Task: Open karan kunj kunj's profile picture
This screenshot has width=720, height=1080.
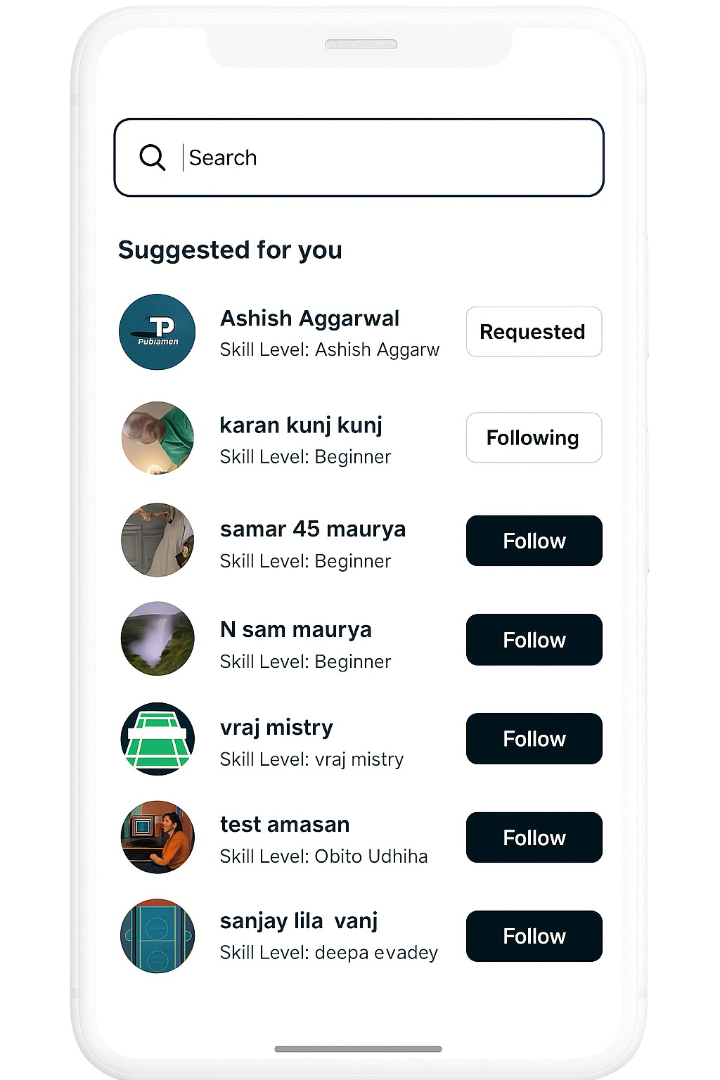Action: (157, 438)
